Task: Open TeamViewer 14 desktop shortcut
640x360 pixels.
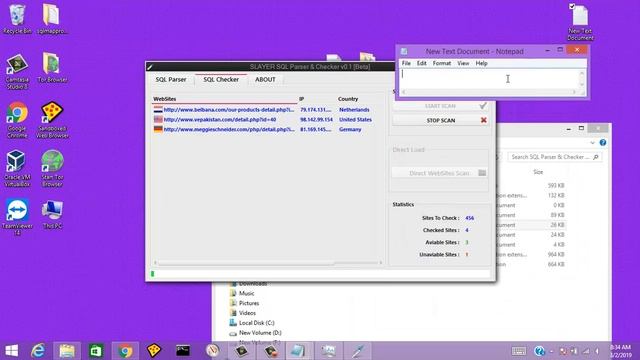Action: coord(17,217)
